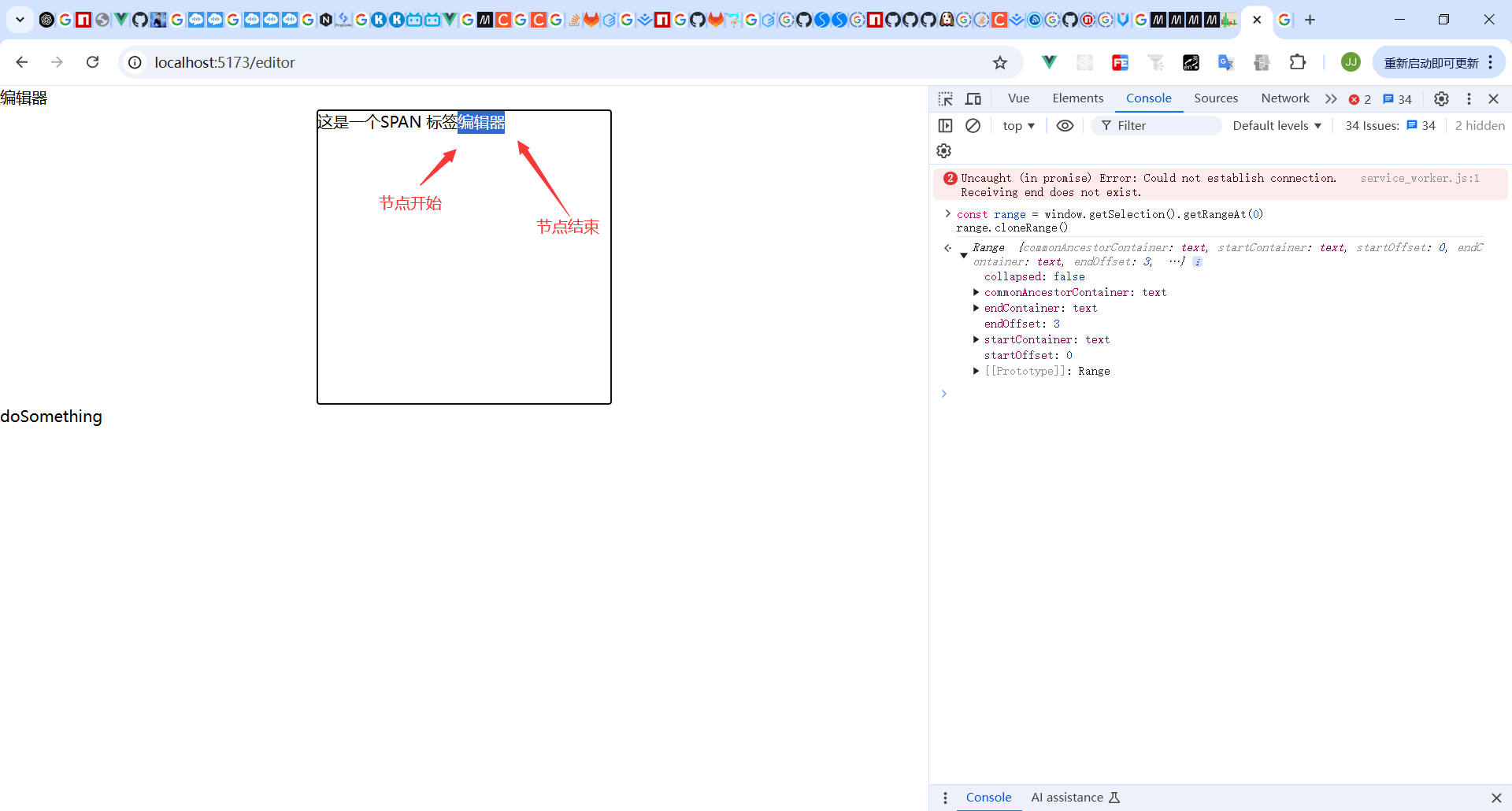Open the red FE extension icon
This screenshot has height=811, width=1512.
pyautogui.click(x=1120, y=63)
